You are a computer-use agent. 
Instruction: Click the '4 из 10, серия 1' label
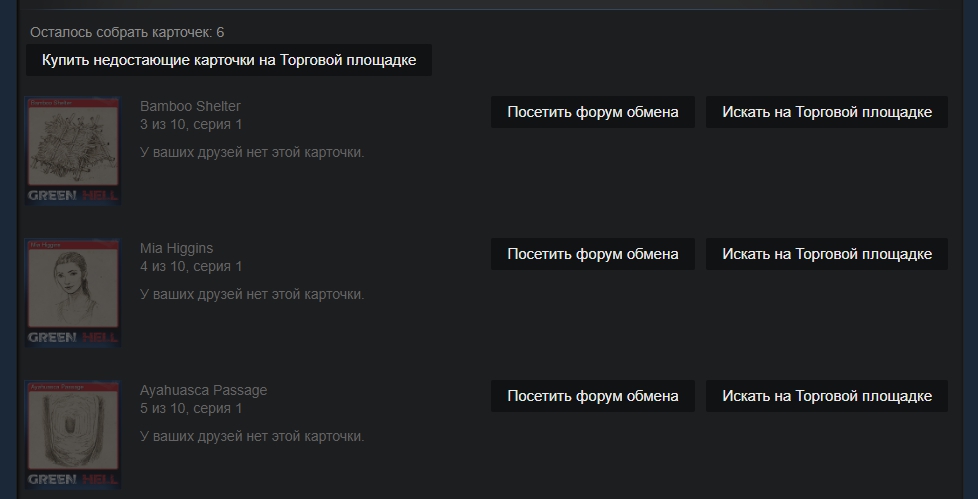191,266
